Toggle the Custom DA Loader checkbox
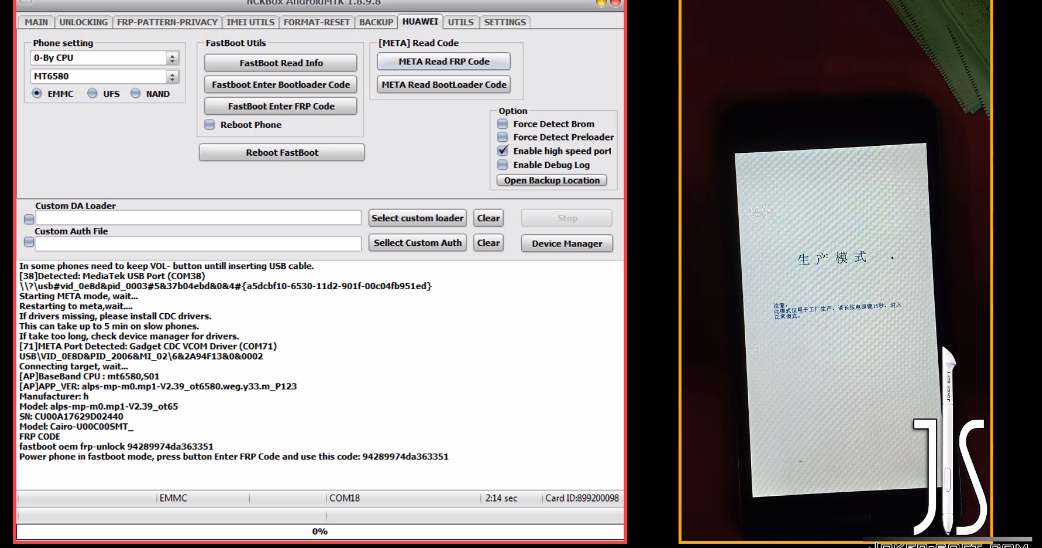Viewport: 1042px width, 548px height. coord(29,219)
